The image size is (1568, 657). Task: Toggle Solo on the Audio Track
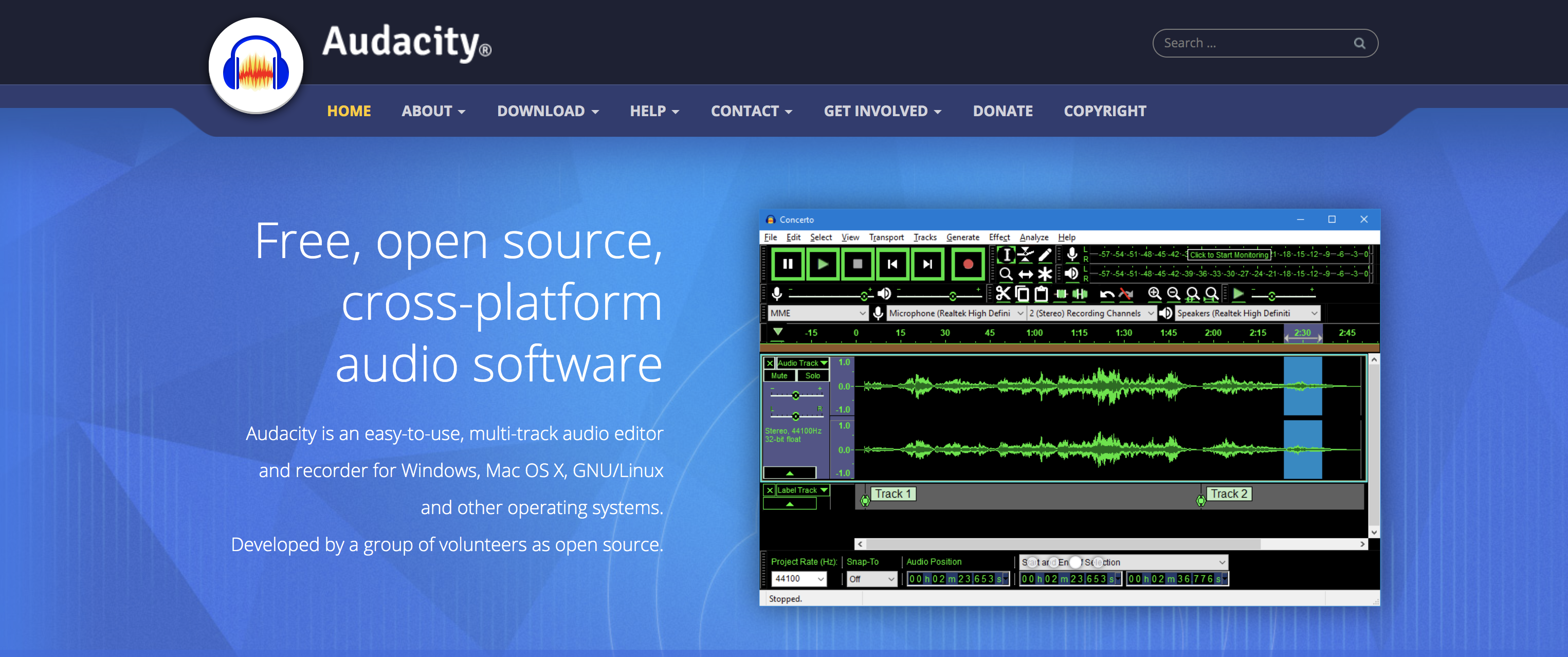coord(813,376)
